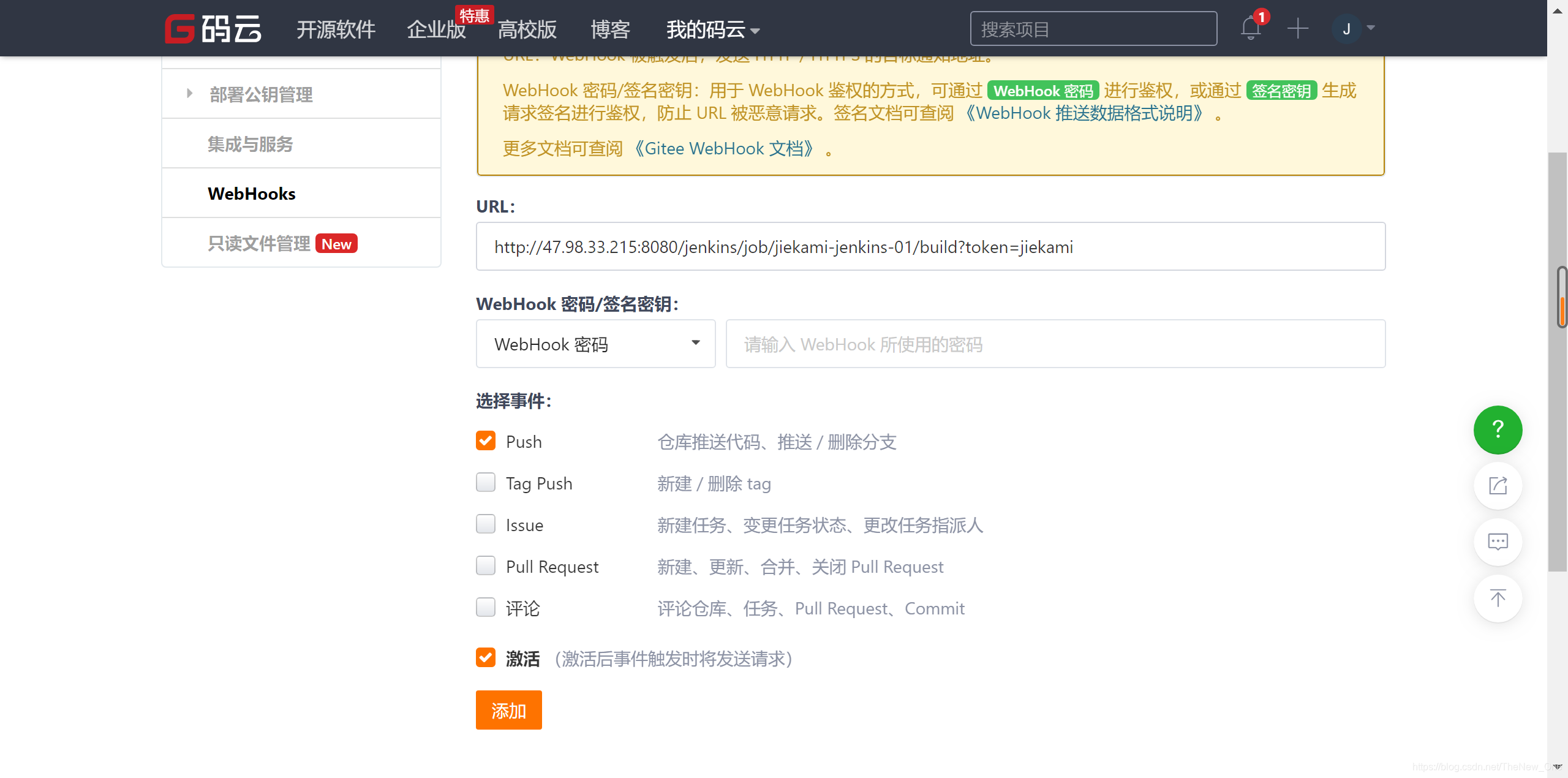Click the 新建 / 删除 tag description
This screenshot has height=778, width=1568.
[x=714, y=483]
